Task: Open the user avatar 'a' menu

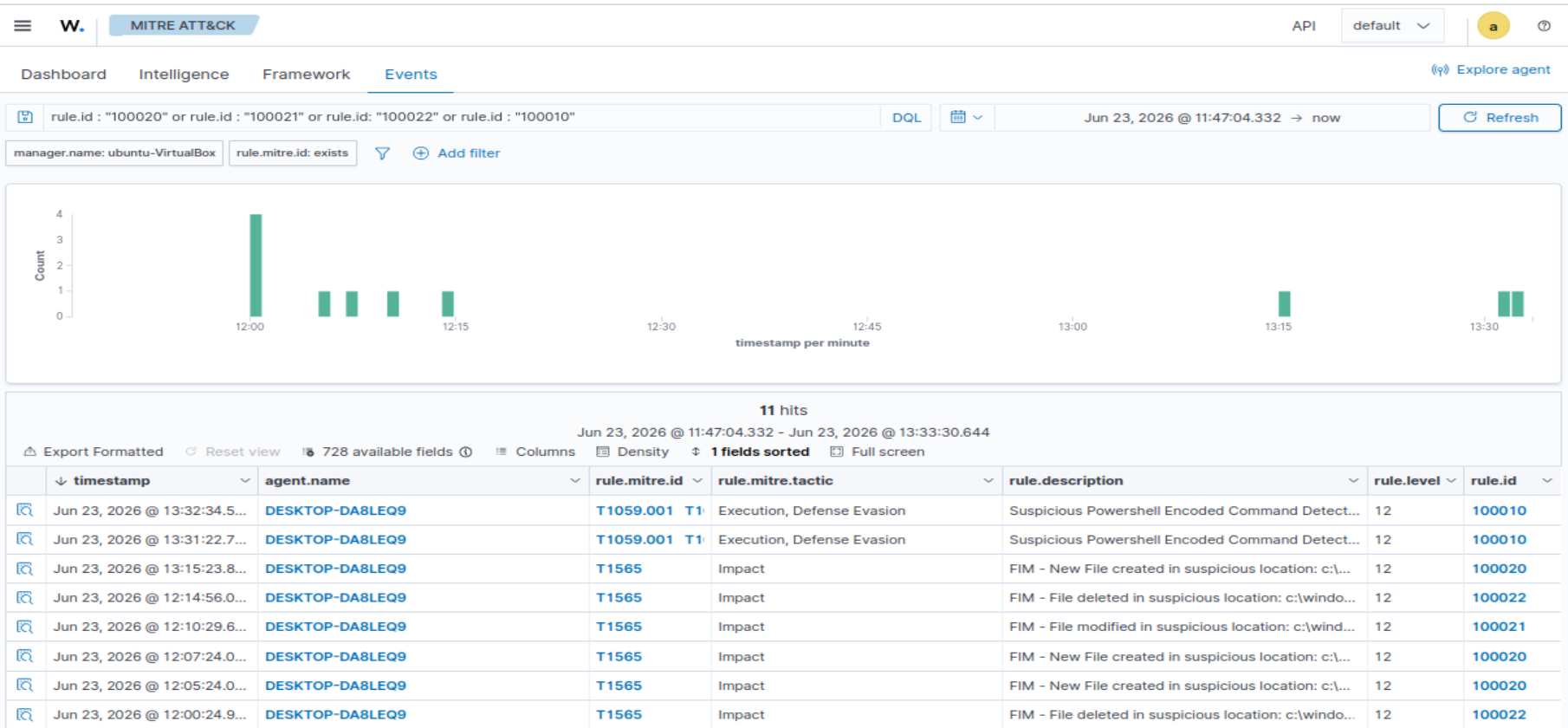Action: (1493, 26)
